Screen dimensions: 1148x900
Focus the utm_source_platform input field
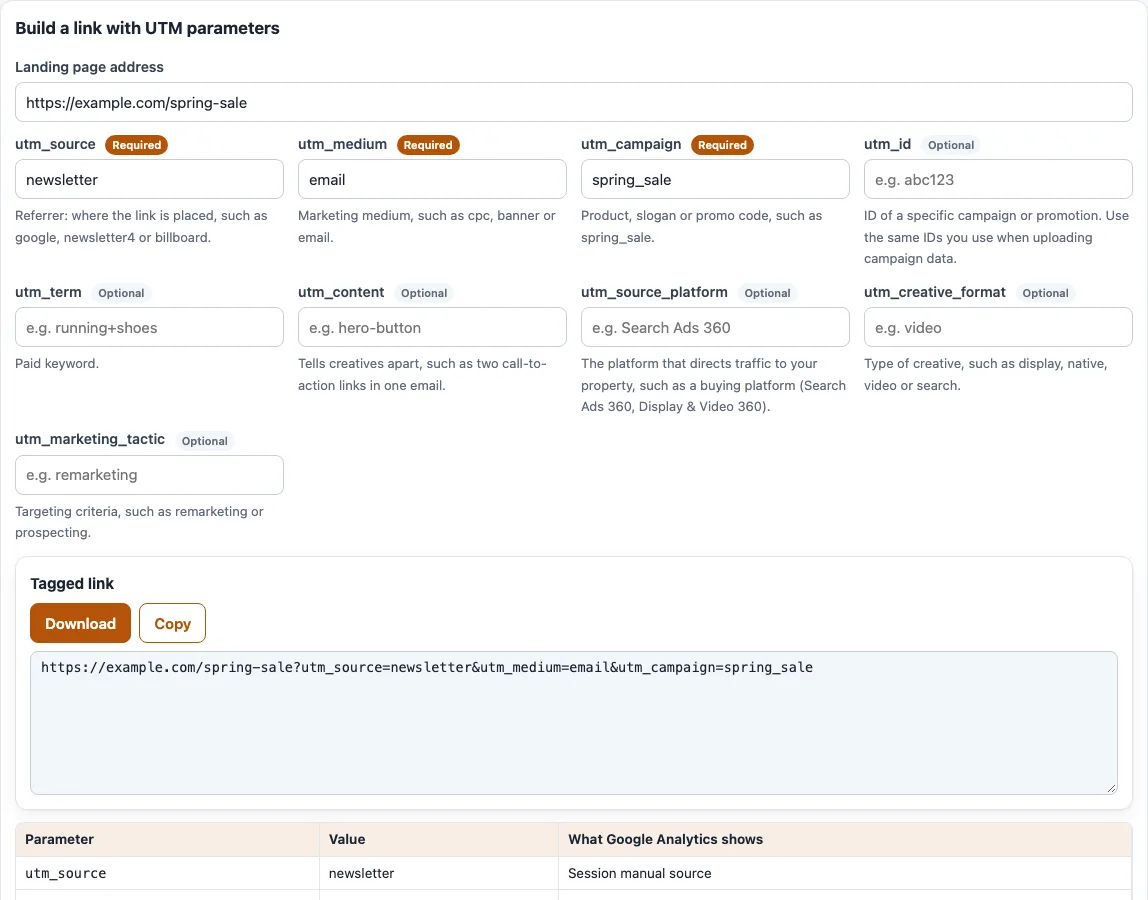(715, 327)
